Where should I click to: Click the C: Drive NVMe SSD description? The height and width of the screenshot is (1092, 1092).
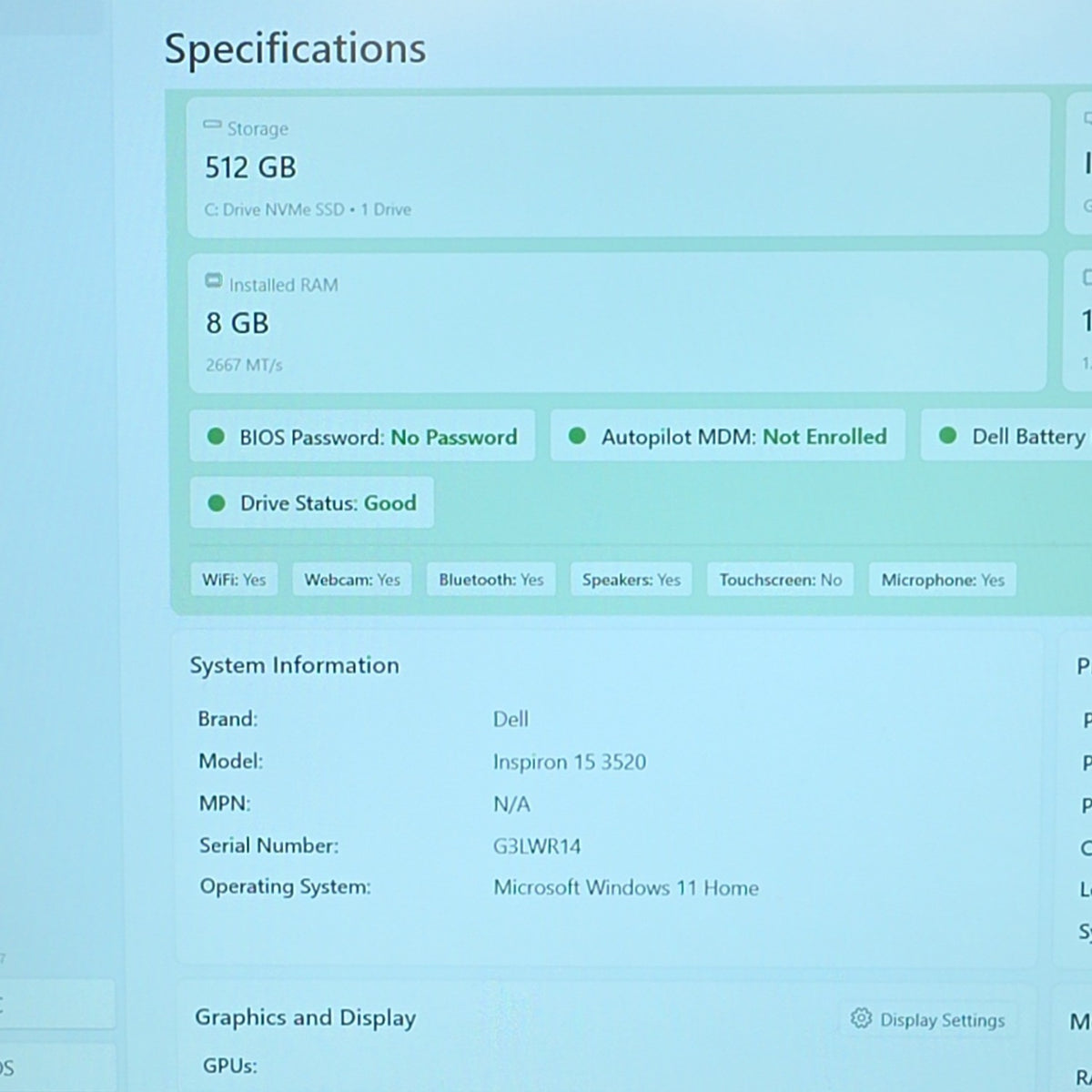point(308,209)
